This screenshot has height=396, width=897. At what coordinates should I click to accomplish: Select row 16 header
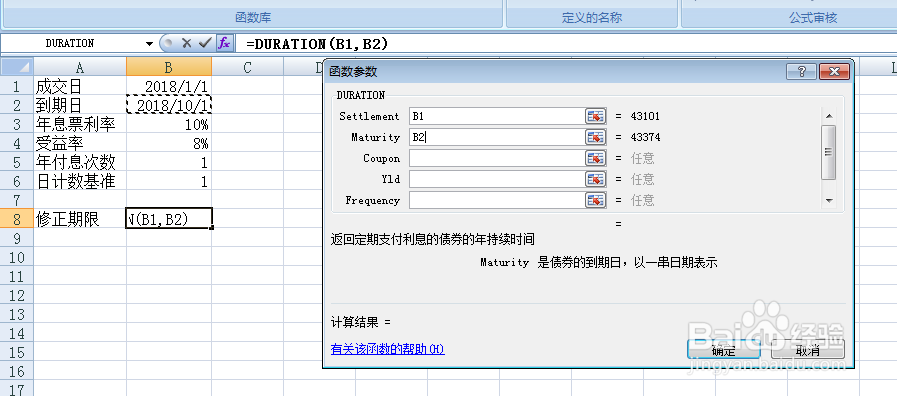tap(17, 371)
